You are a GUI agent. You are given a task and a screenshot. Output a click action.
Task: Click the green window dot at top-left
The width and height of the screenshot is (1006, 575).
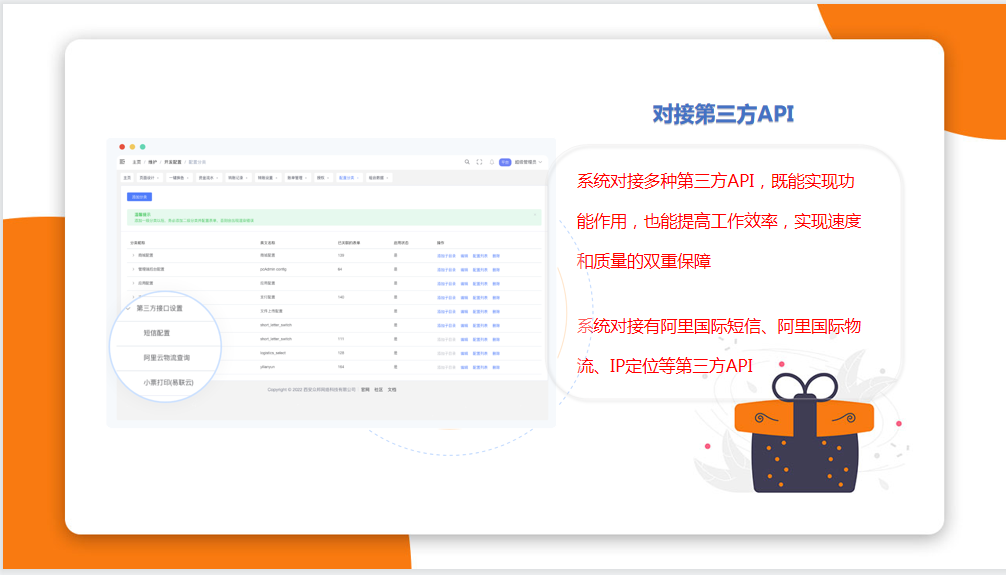142,147
